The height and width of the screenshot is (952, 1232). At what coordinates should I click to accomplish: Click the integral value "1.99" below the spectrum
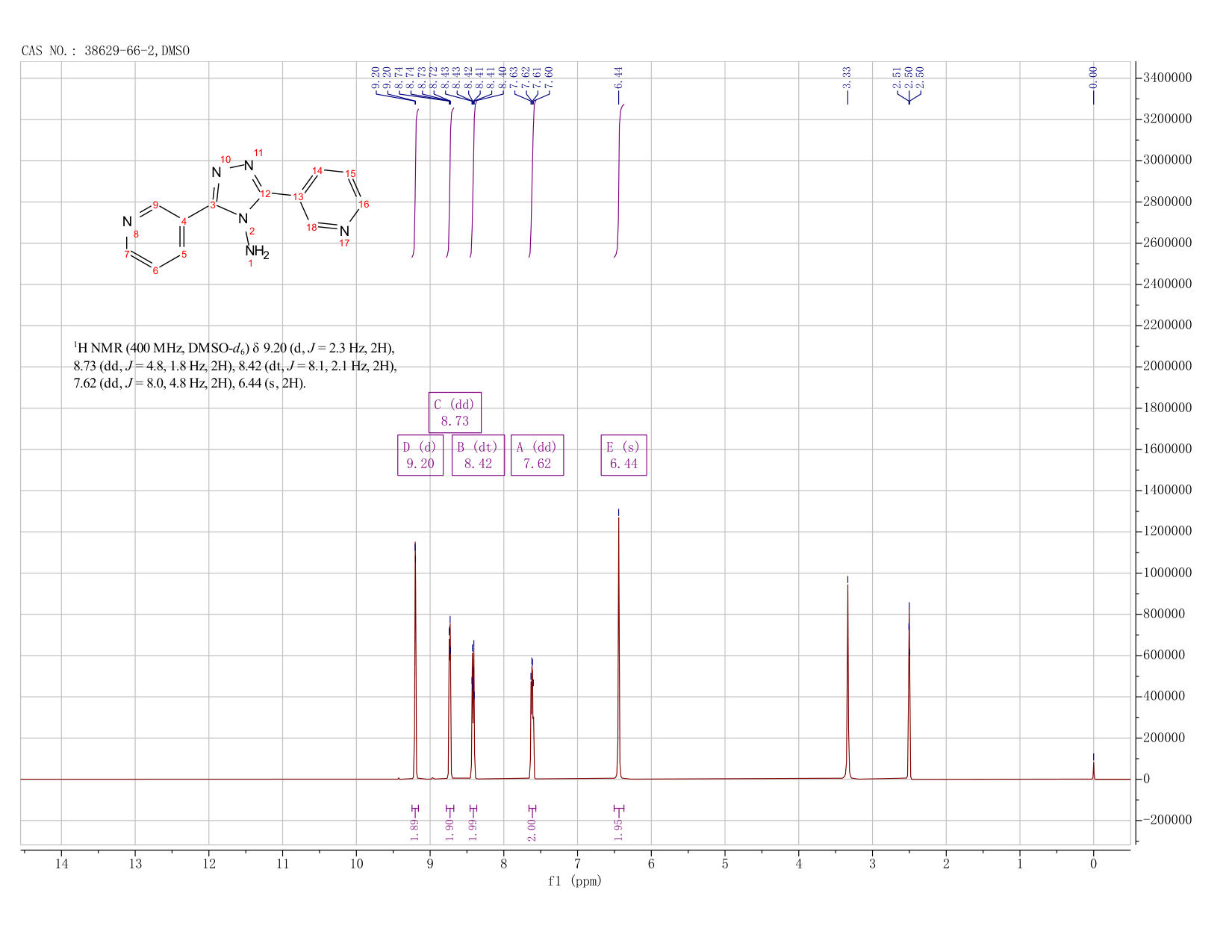[x=473, y=829]
